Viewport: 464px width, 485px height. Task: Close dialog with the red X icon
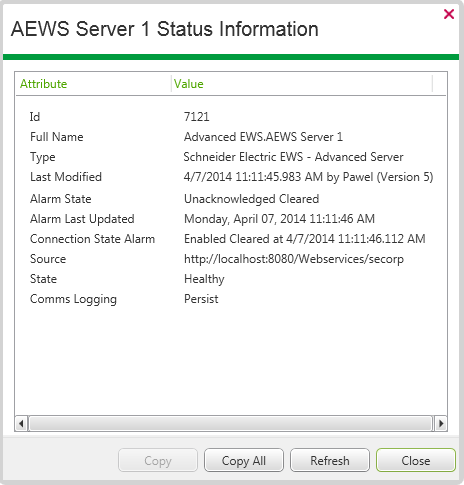(x=449, y=14)
